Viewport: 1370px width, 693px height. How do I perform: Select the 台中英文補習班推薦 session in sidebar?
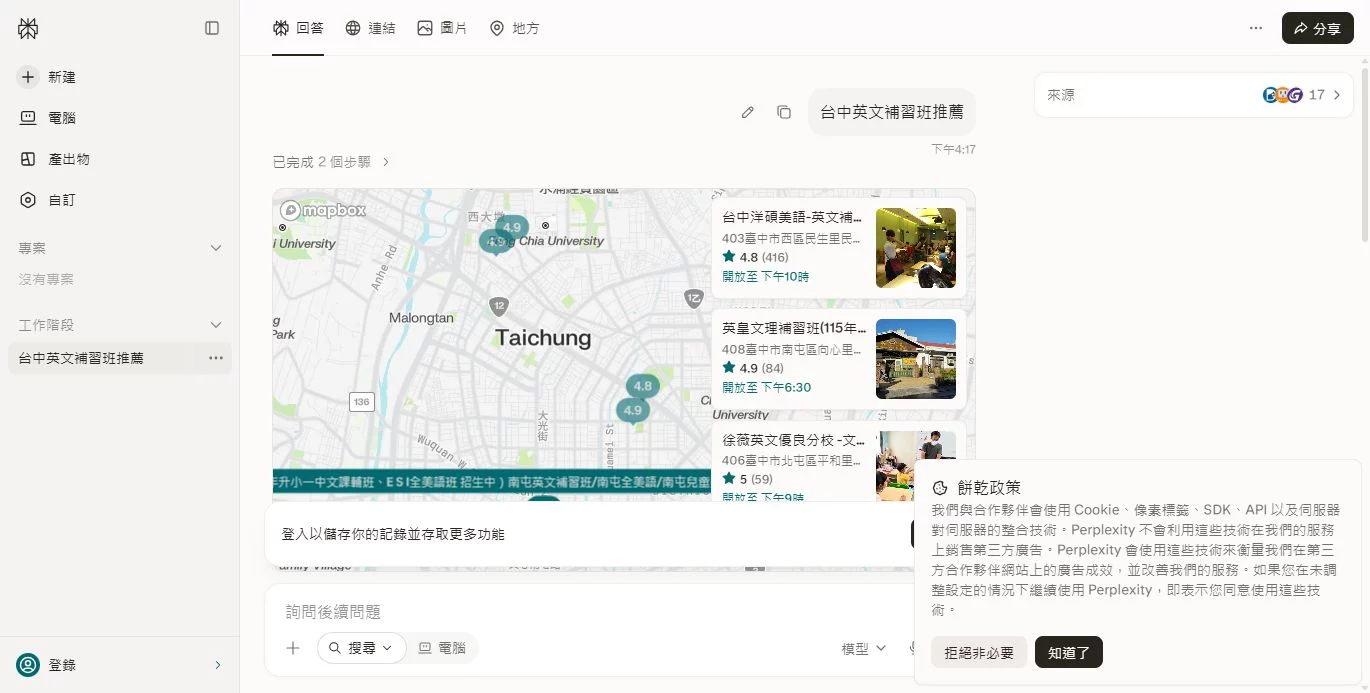(x=120, y=358)
